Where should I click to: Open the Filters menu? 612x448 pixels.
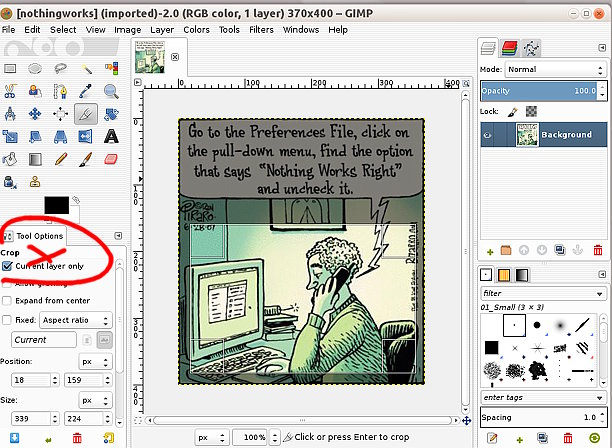click(261, 30)
